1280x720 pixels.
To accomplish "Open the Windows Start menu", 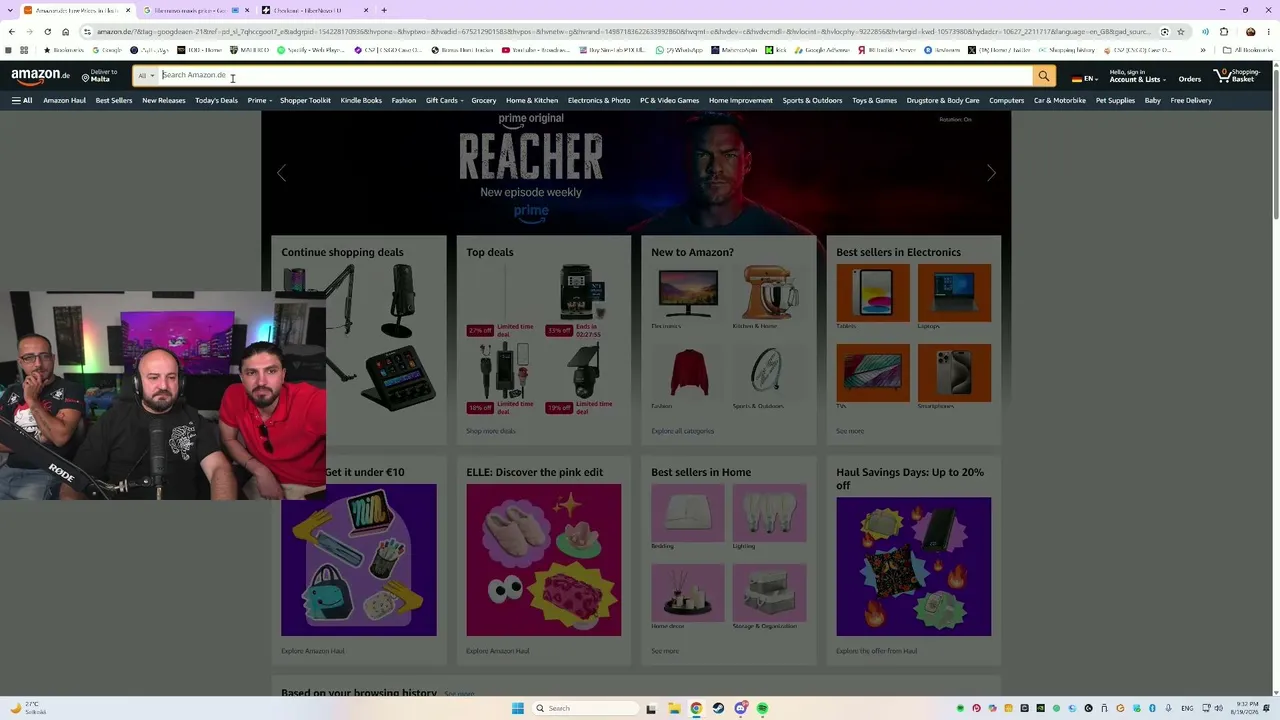I will (x=517, y=708).
